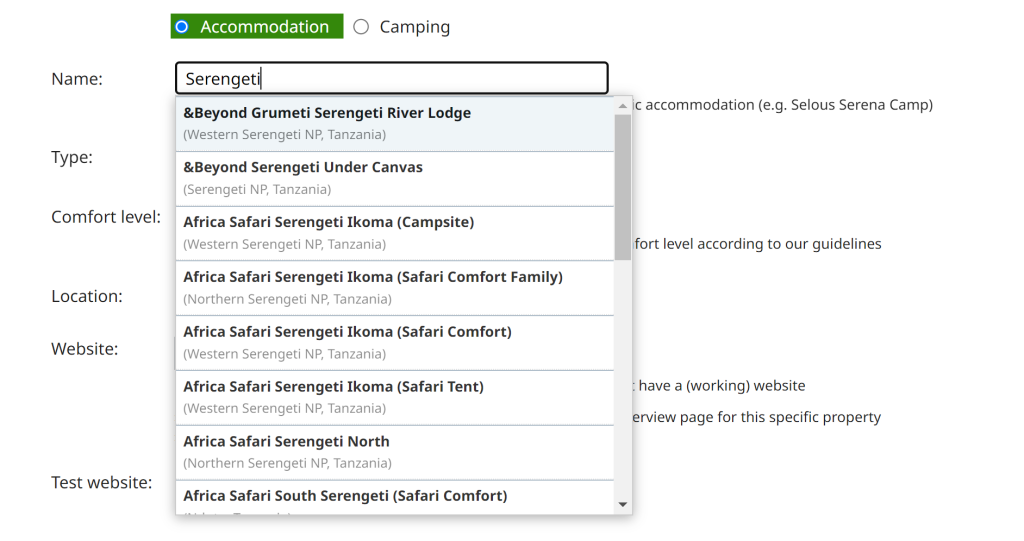Click the Name field containing Serengeti
The width and height of the screenshot is (1024, 541).
pyautogui.click(x=391, y=79)
